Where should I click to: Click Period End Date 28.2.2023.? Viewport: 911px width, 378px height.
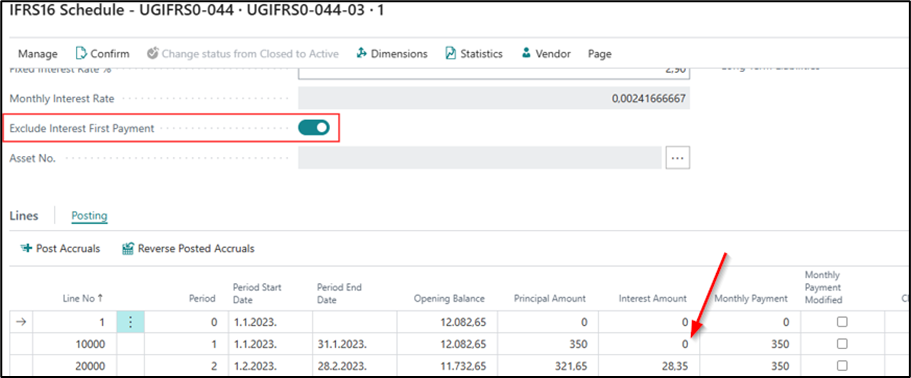tap(354, 366)
